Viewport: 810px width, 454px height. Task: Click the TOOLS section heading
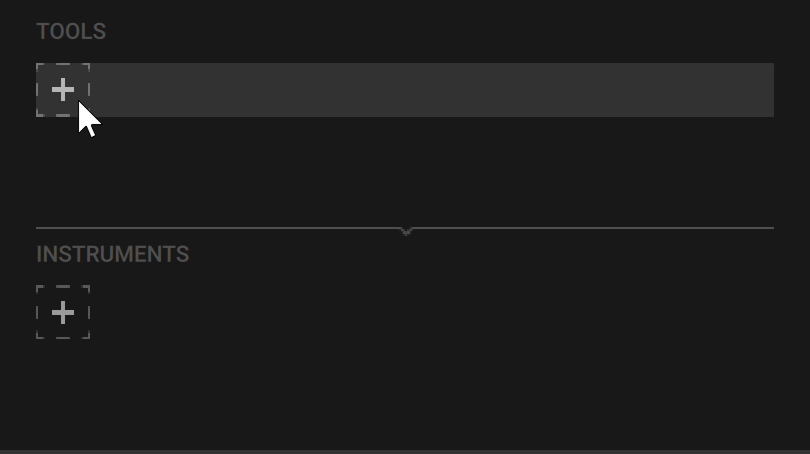coord(71,32)
